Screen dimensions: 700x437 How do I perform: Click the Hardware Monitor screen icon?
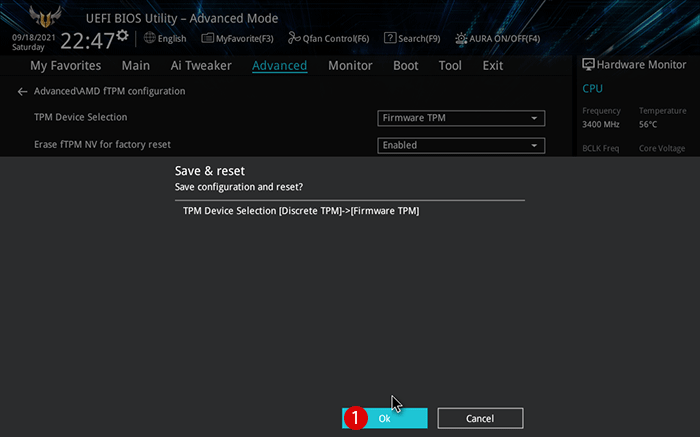coord(588,65)
